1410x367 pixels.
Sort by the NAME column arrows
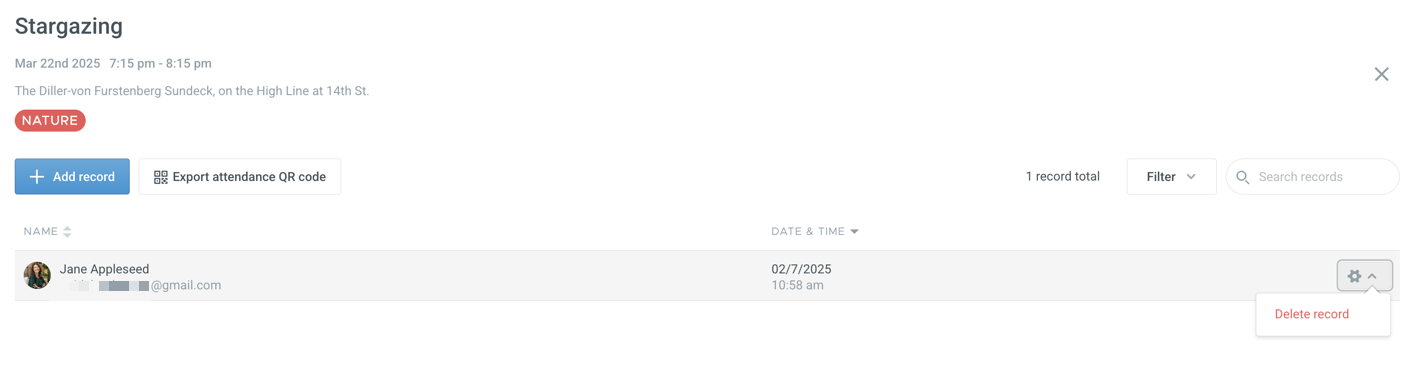pos(67,232)
